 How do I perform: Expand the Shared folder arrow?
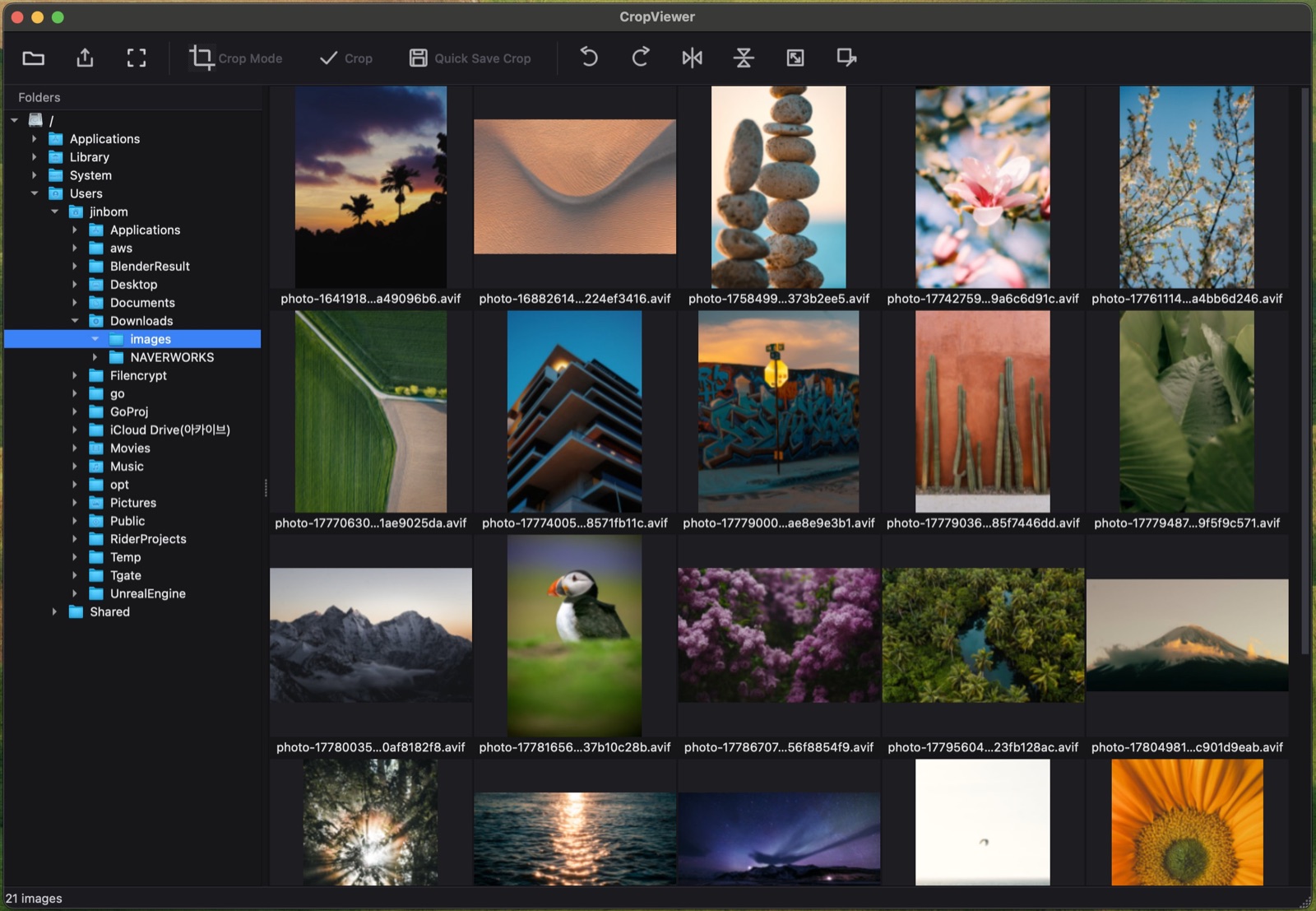point(55,611)
